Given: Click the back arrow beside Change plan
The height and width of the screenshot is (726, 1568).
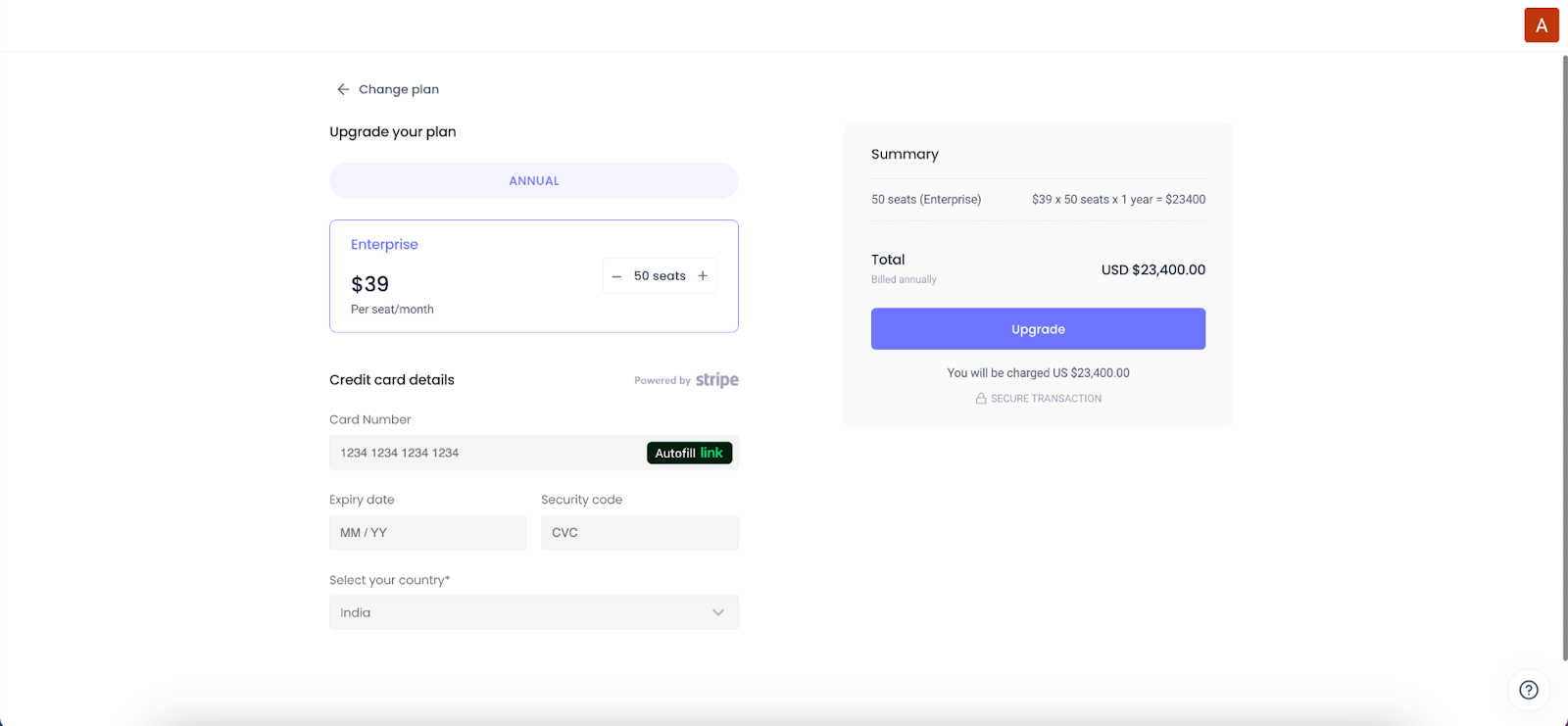Looking at the screenshot, I should click(343, 89).
